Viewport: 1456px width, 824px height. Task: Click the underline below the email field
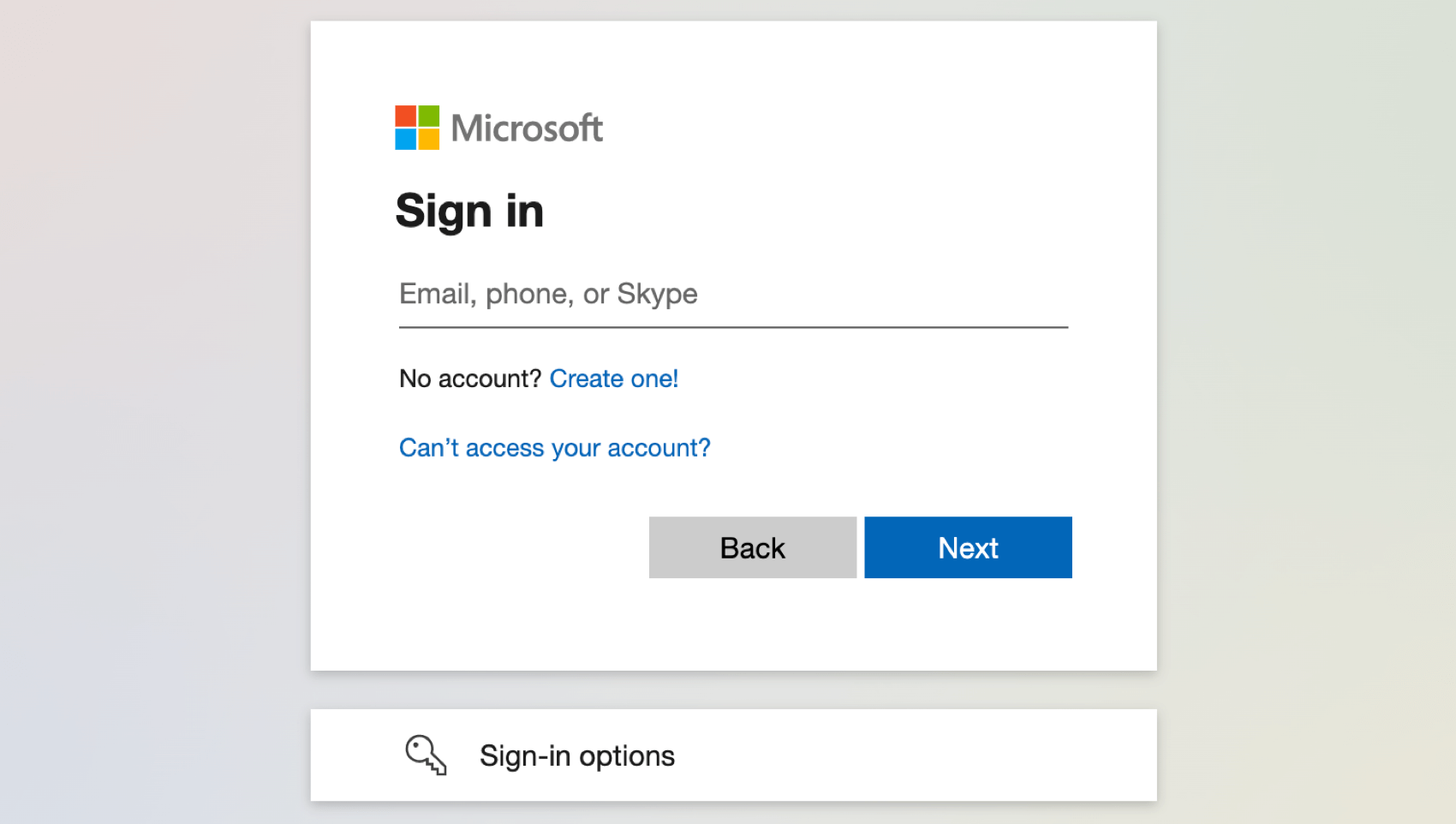coord(733,326)
